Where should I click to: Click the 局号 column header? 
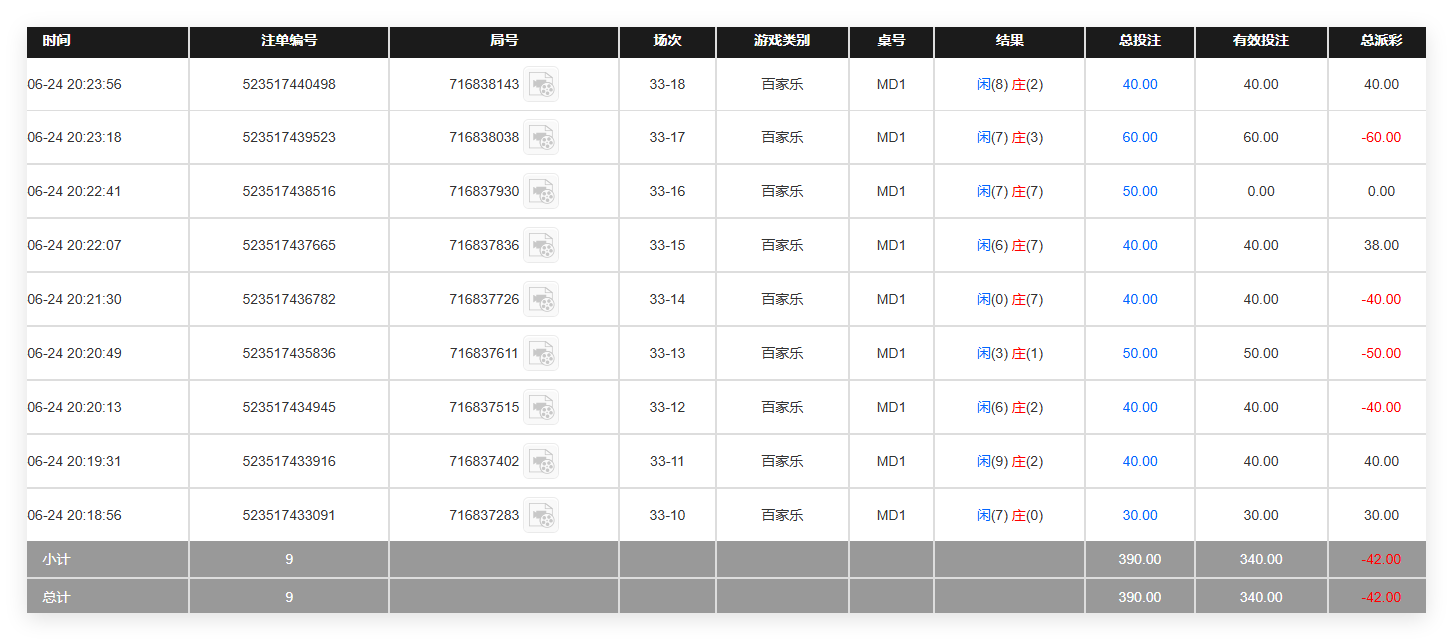(x=504, y=41)
